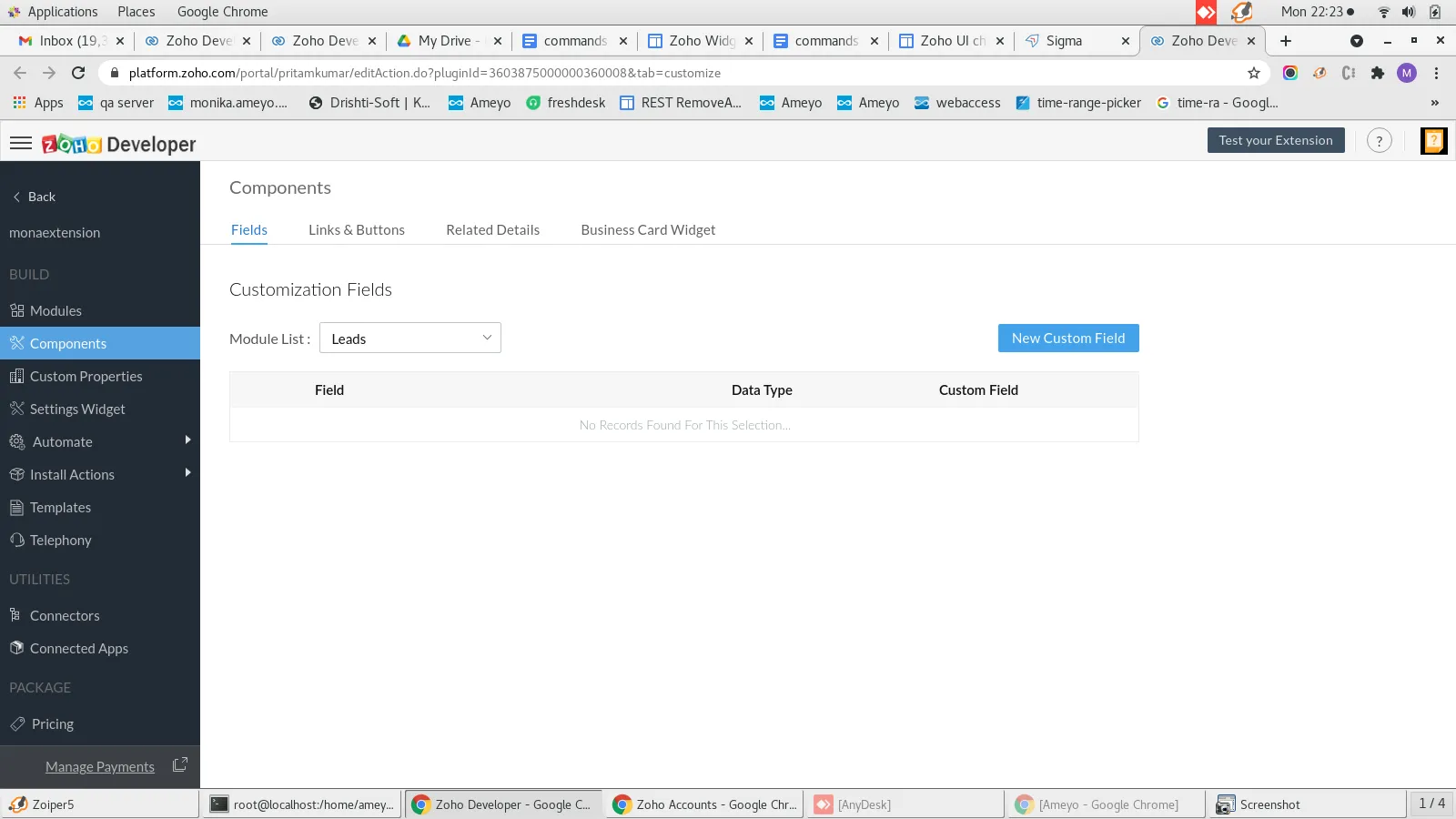This screenshot has width=1456, height=819.
Task: Click the New Custom Field button
Action: 1068,339
